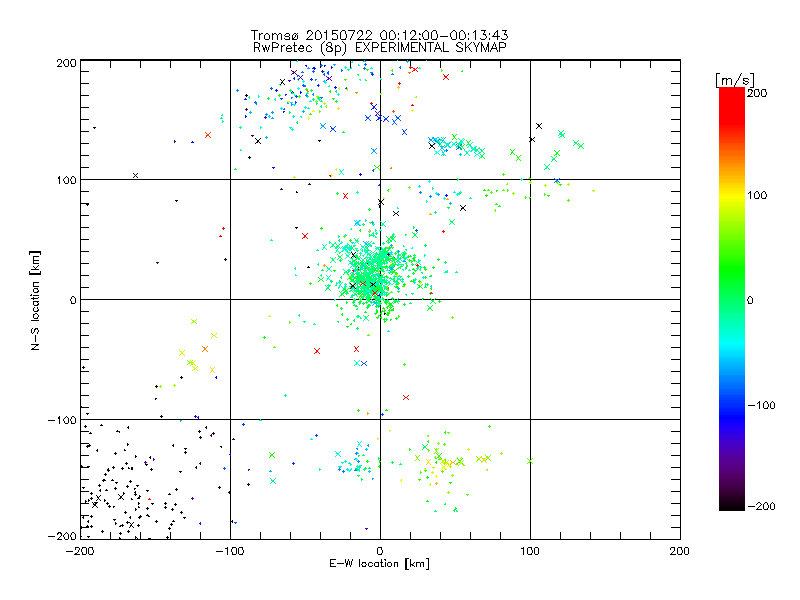Click the colorbar tick label '100'
The width and height of the screenshot is (800, 600).
757,195
